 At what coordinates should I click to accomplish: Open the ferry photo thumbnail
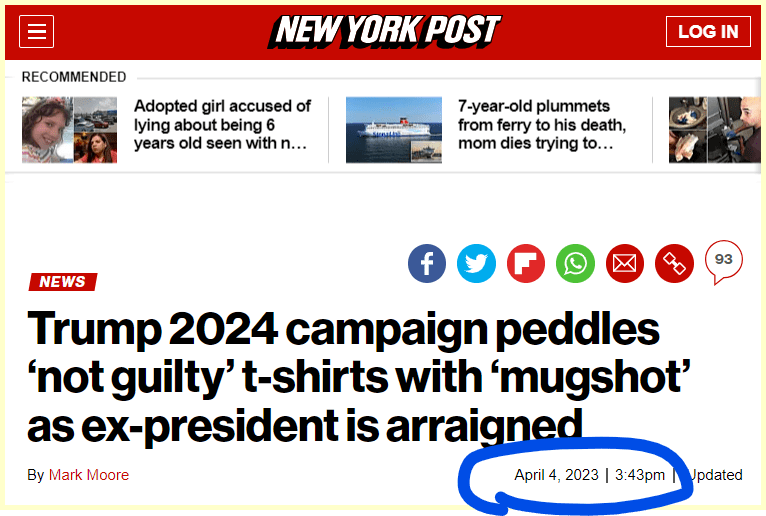(x=394, y=129)
